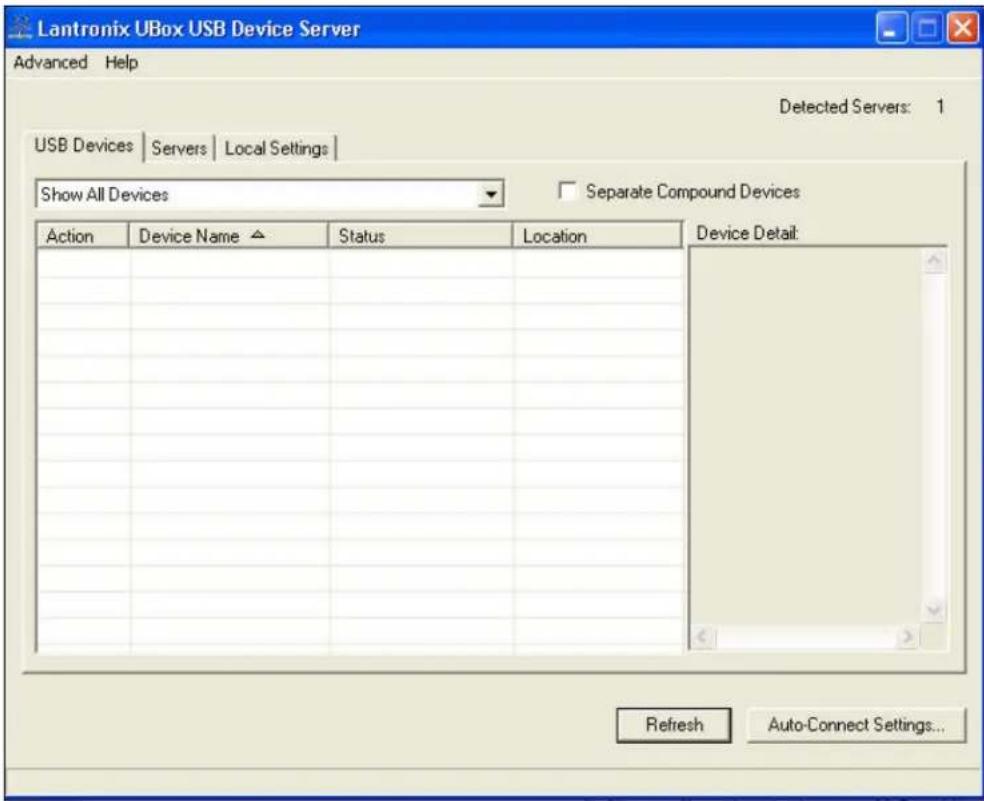Sort by the Action column header
Screen dimensions: 984x801
83,236
